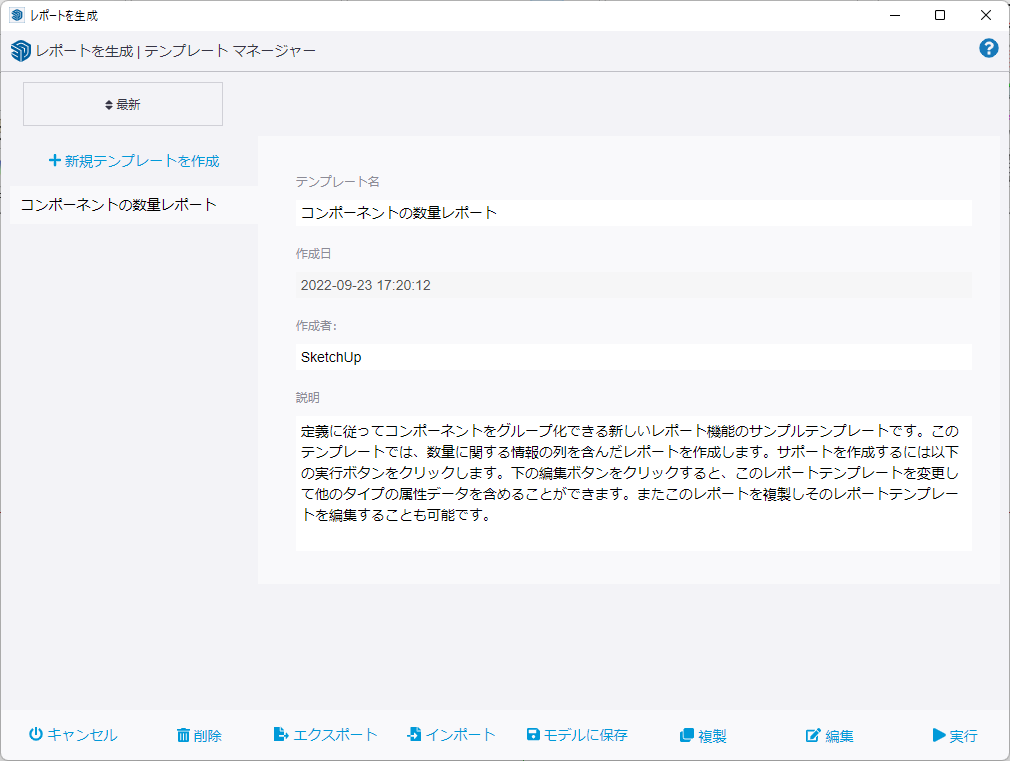Open the 最新 sort order dropdown
Image resolution: width=1010 pixels, height=761 pixels.
tap(122, 103)
